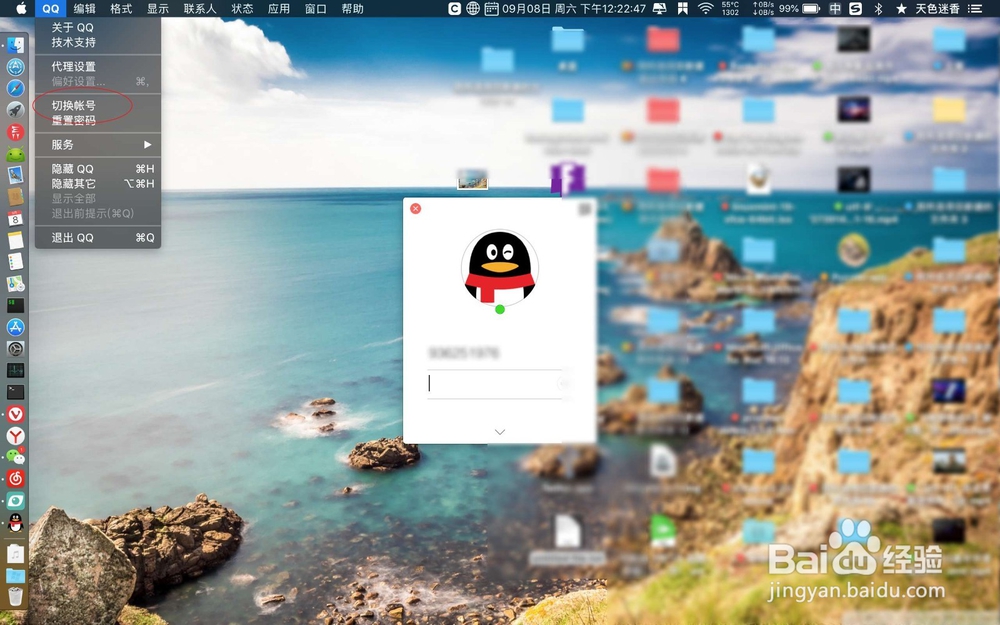Click the star icon in menu bar
1000x625 pixels.
coord(901,8)
